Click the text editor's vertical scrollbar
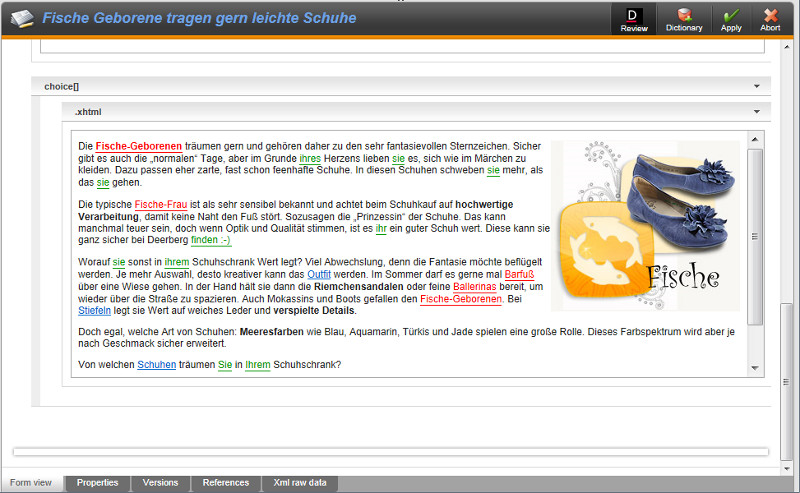800x493 pixels. point(755,238)
